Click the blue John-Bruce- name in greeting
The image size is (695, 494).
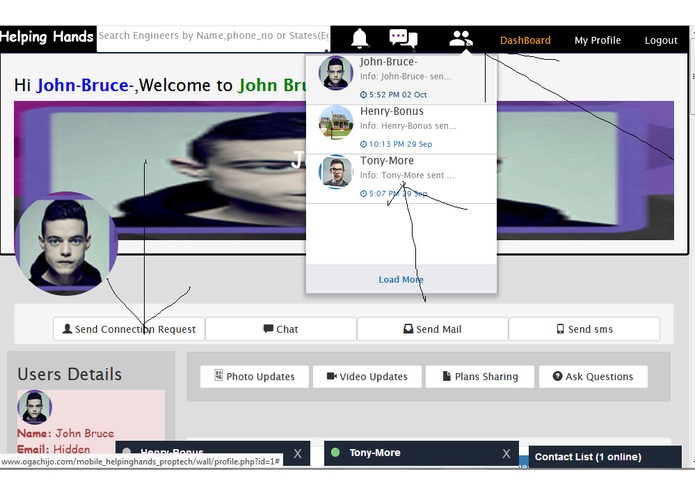tap(85, 85)
